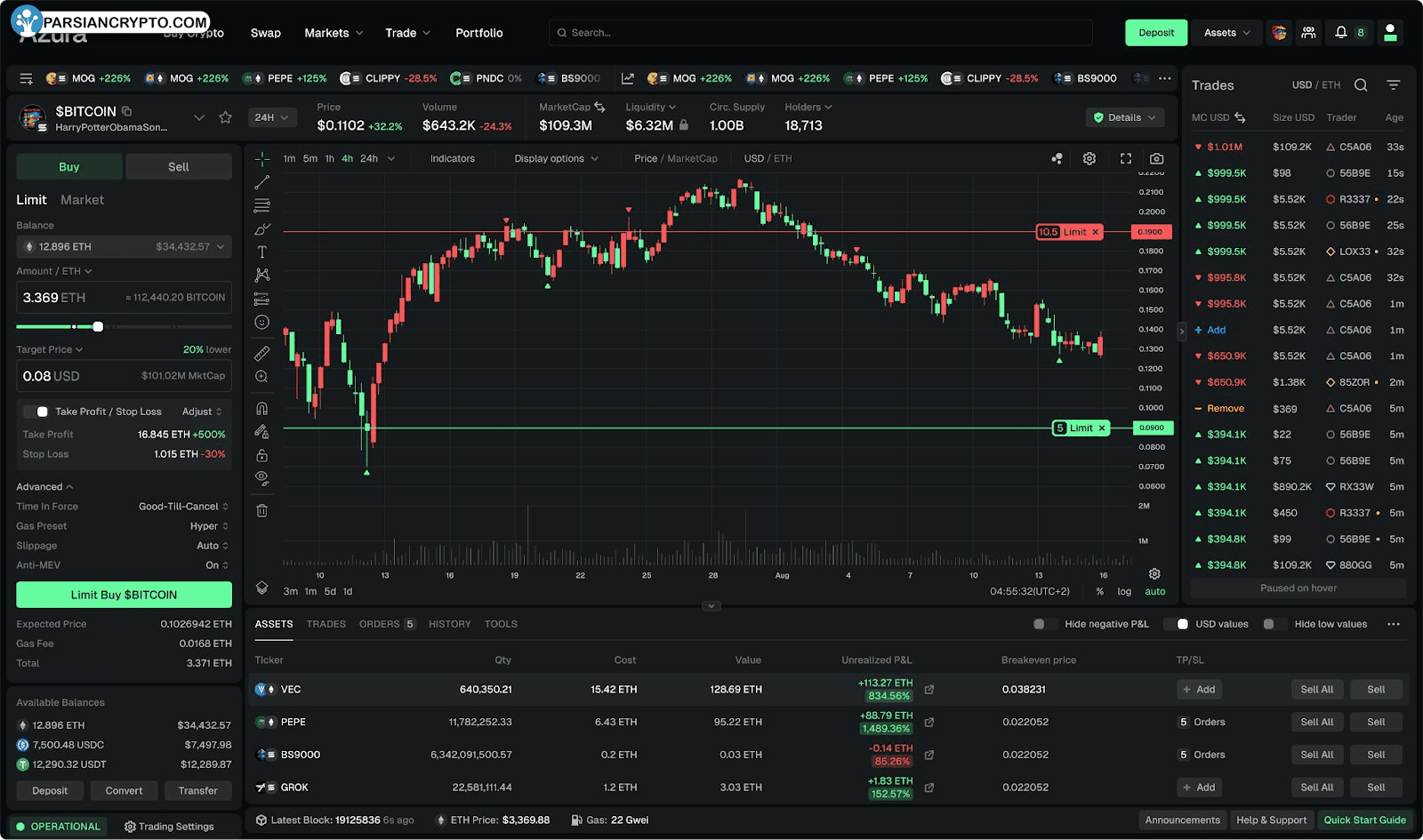This screenshot has width=1423, height=840.
Task: Toggle Hide low values switch
Action: pos(1275,624)
